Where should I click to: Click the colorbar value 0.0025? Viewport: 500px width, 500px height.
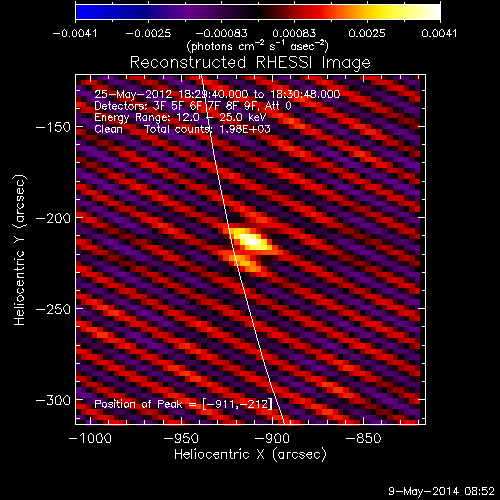pyautogui.click(x=367, y=33)
